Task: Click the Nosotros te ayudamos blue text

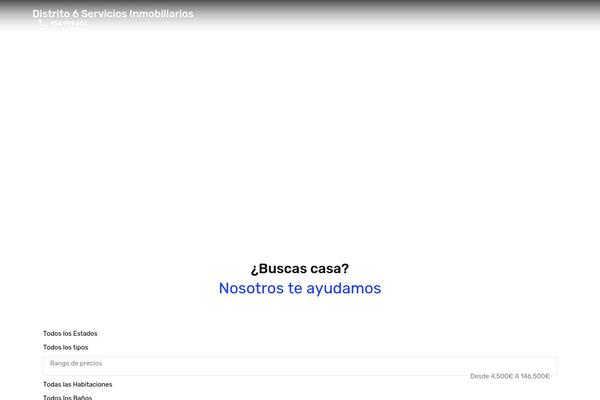Action: (300, 288)
